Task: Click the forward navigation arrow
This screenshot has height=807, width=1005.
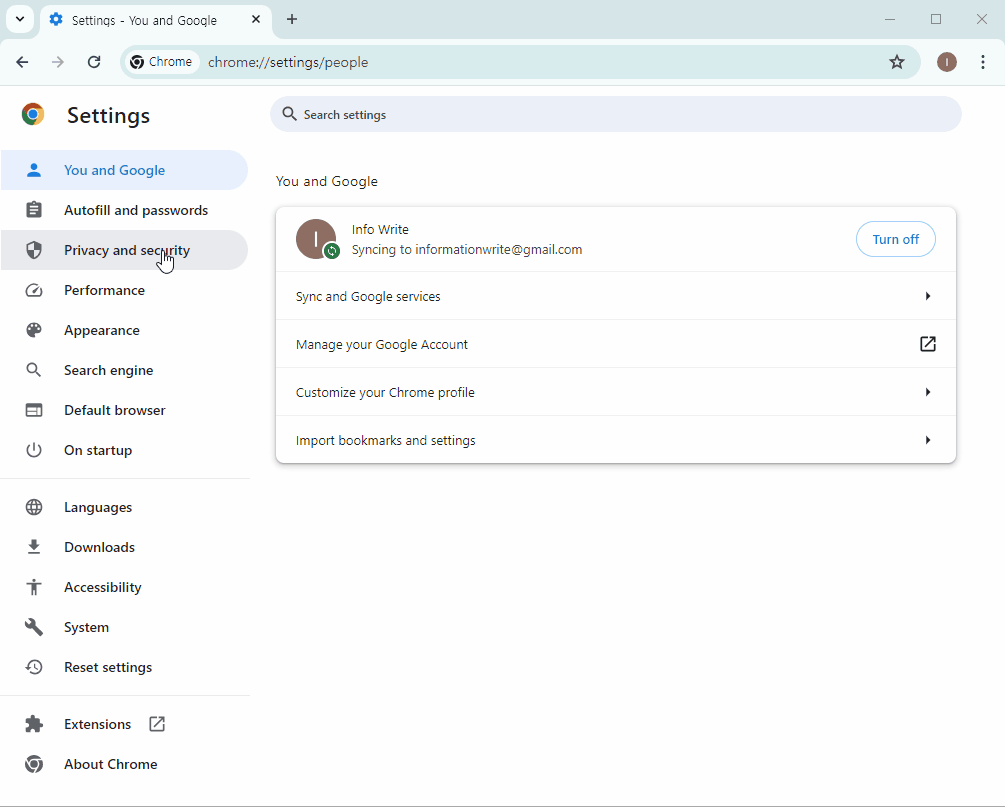Action: (x=58, y=62)
